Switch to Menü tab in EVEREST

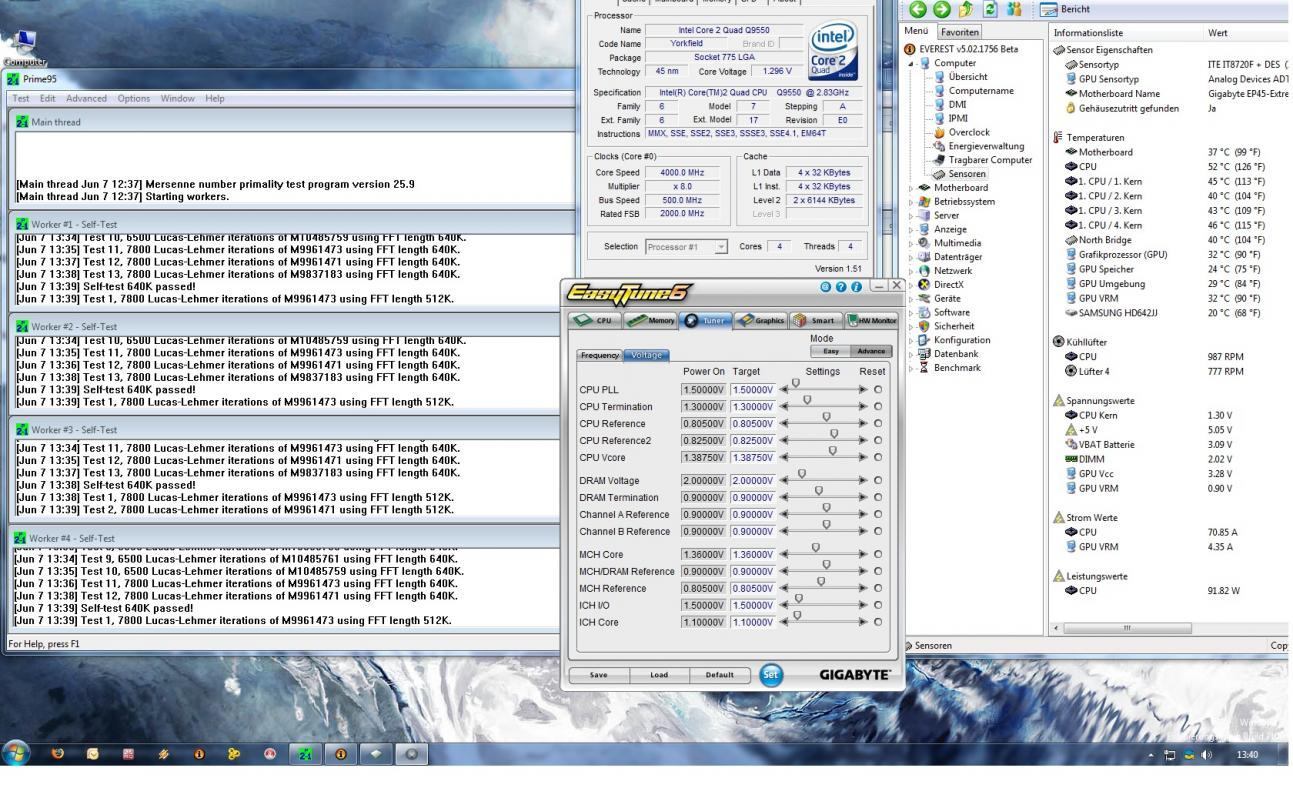pos(919,32)
